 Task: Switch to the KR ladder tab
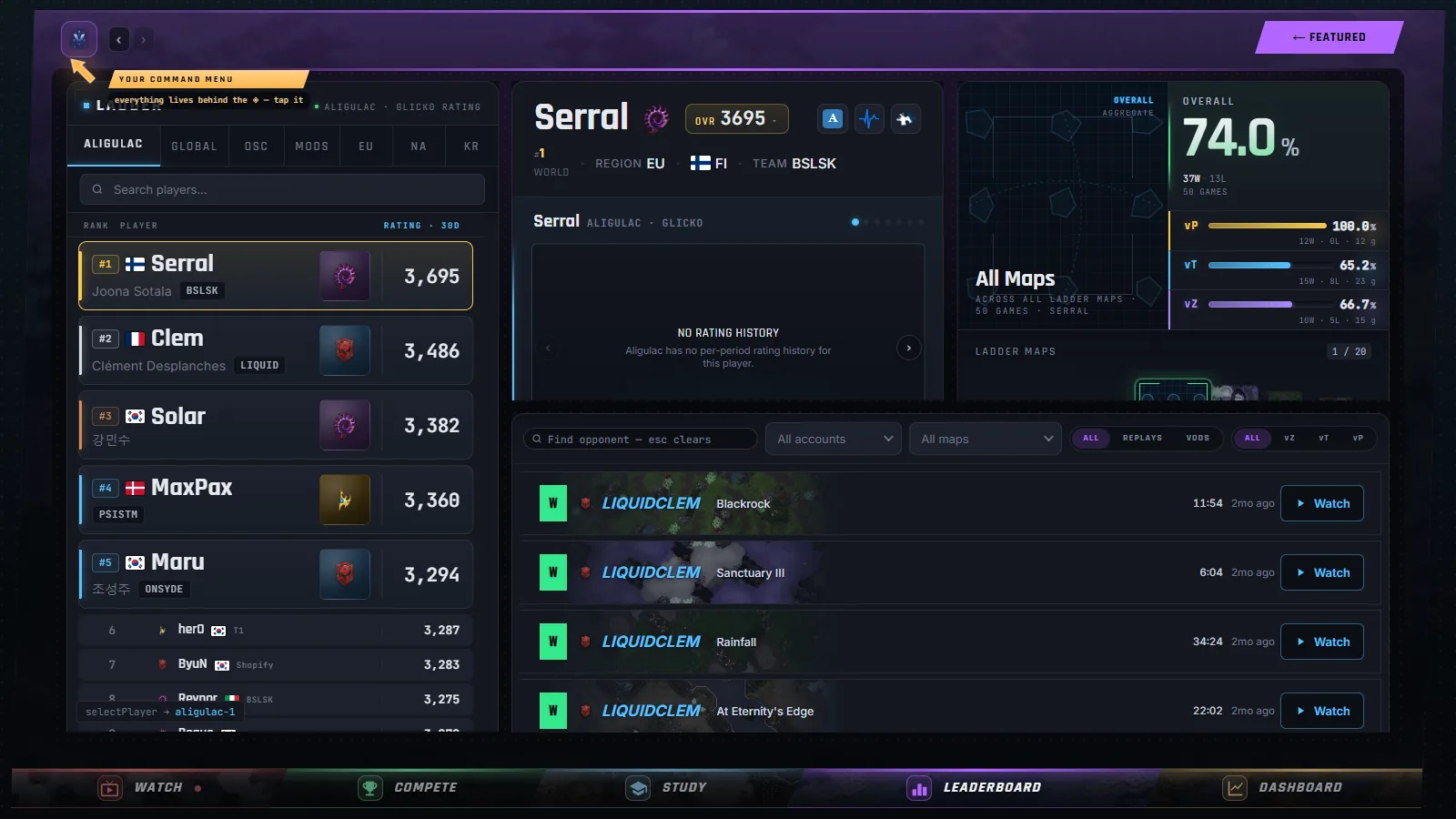[471, 147]
